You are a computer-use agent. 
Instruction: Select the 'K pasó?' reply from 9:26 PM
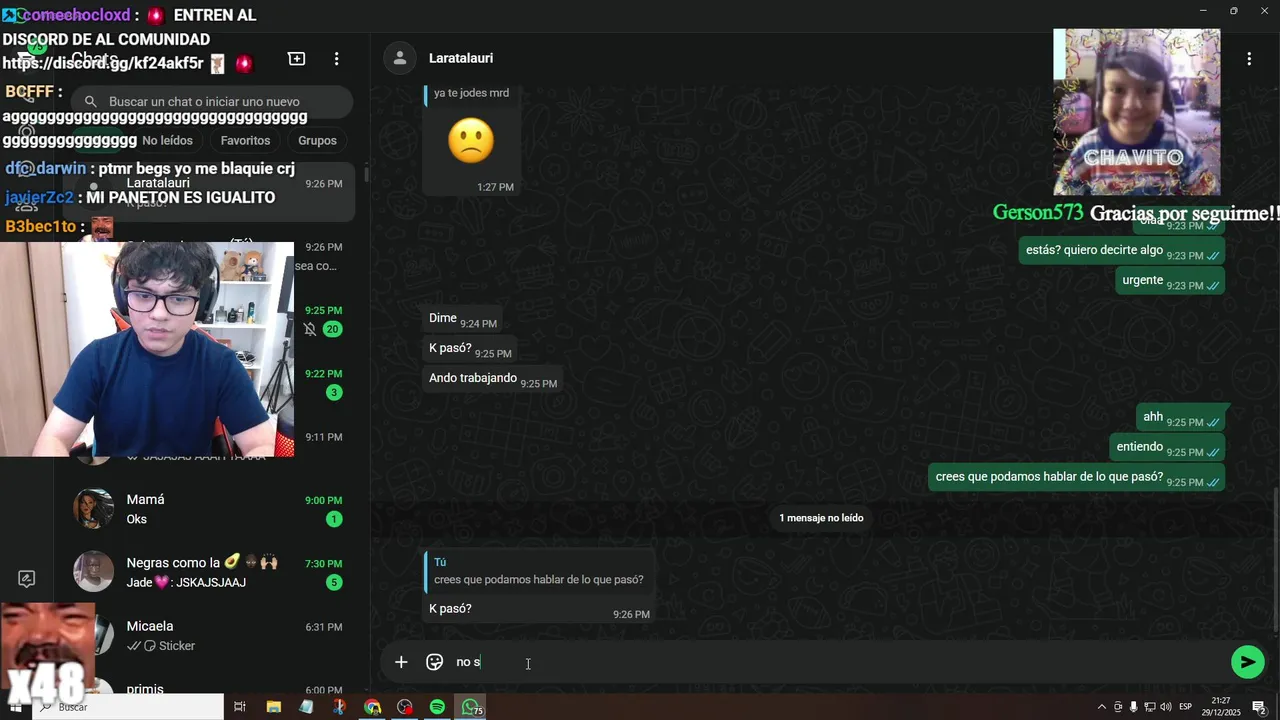tap(540, 609)
